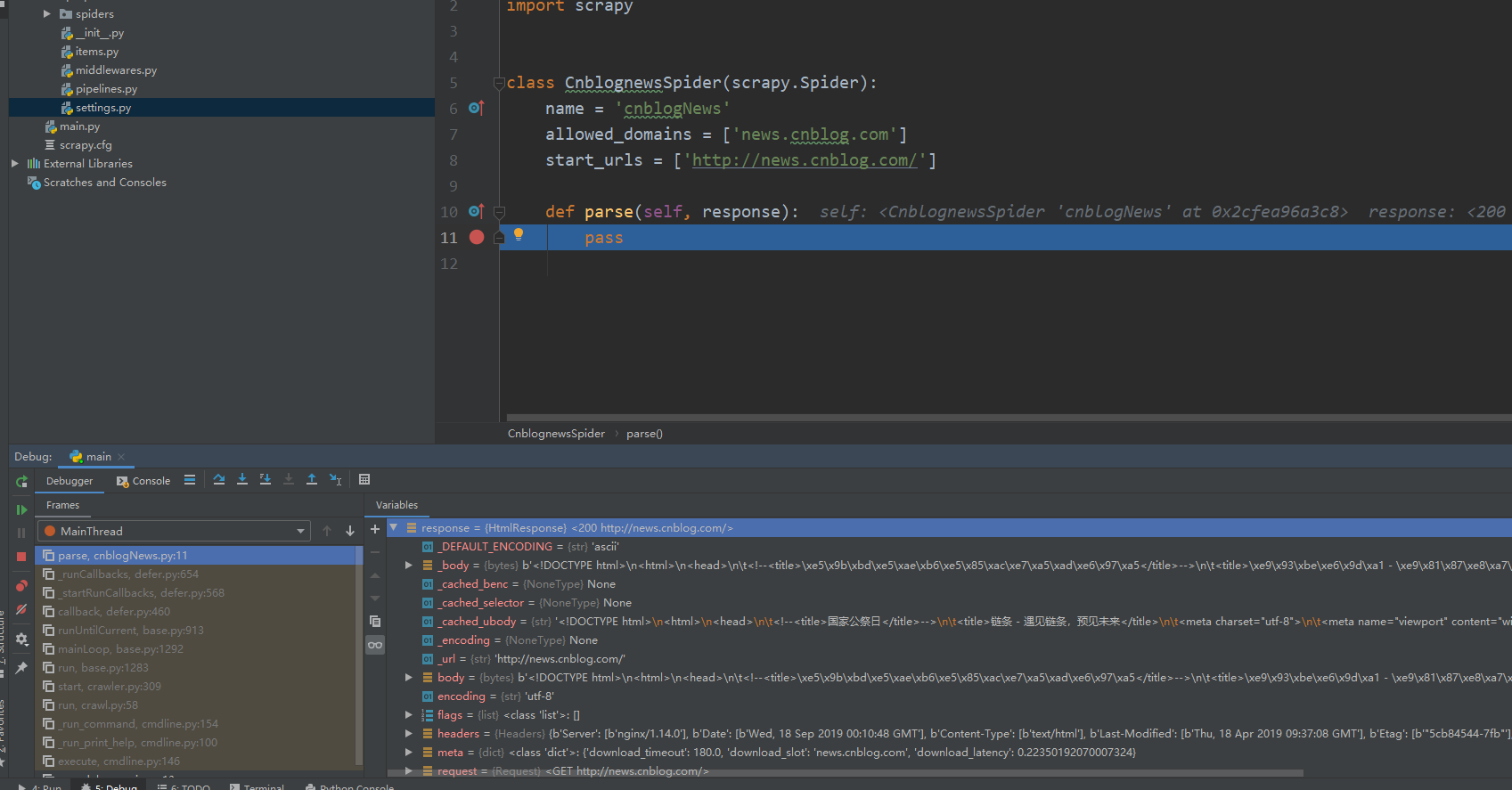The width and height of the screenshot is (1512, 790).
Task: Open settings.py in project tree
Action: tap(102, 107)
